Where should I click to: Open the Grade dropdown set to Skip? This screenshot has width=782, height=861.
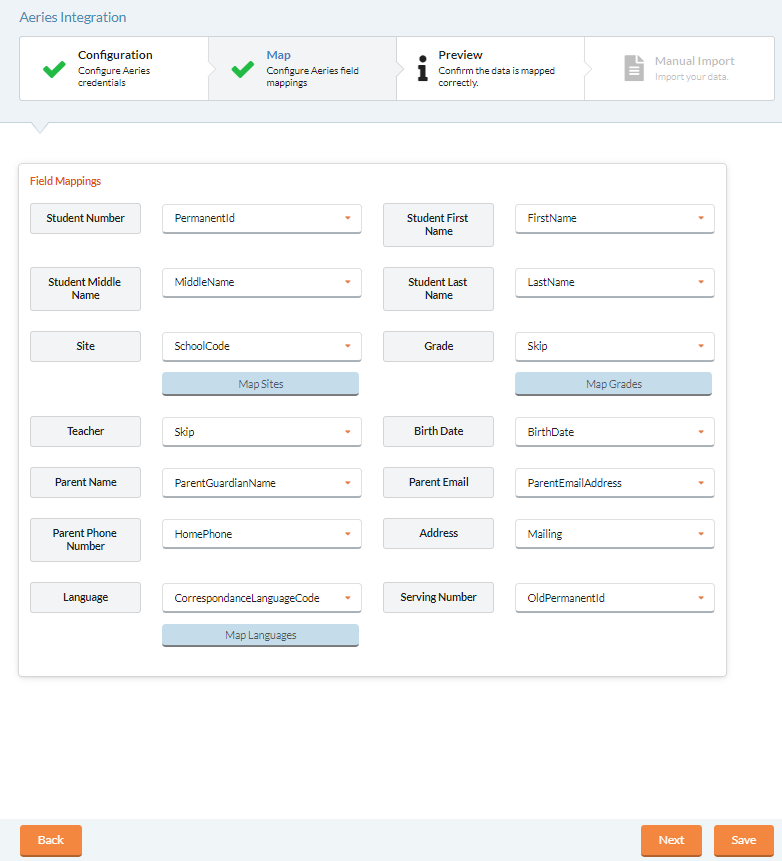pos(615,346)
